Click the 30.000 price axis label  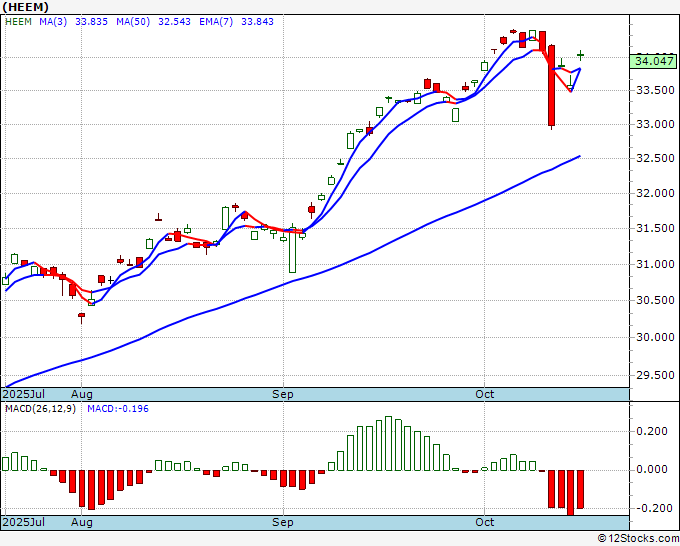coord(655,337)
